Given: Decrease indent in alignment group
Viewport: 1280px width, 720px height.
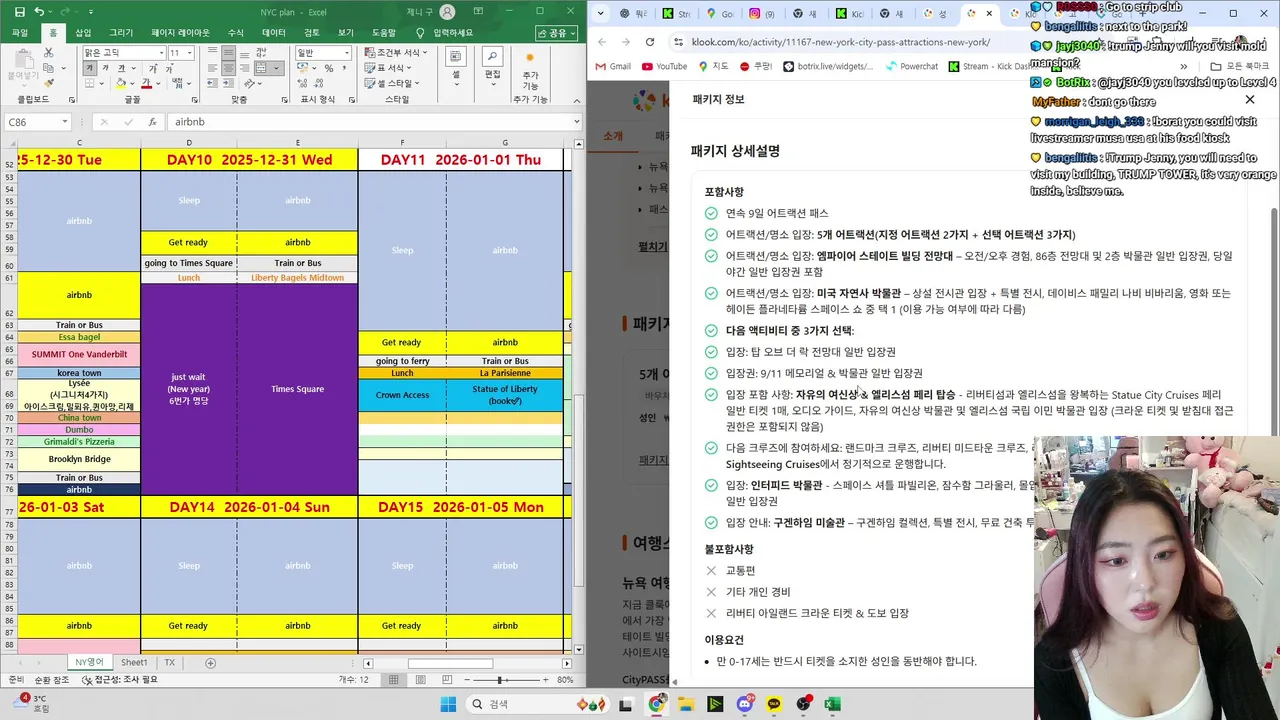Looking at the screenshot, I should [x=212, y=83].
